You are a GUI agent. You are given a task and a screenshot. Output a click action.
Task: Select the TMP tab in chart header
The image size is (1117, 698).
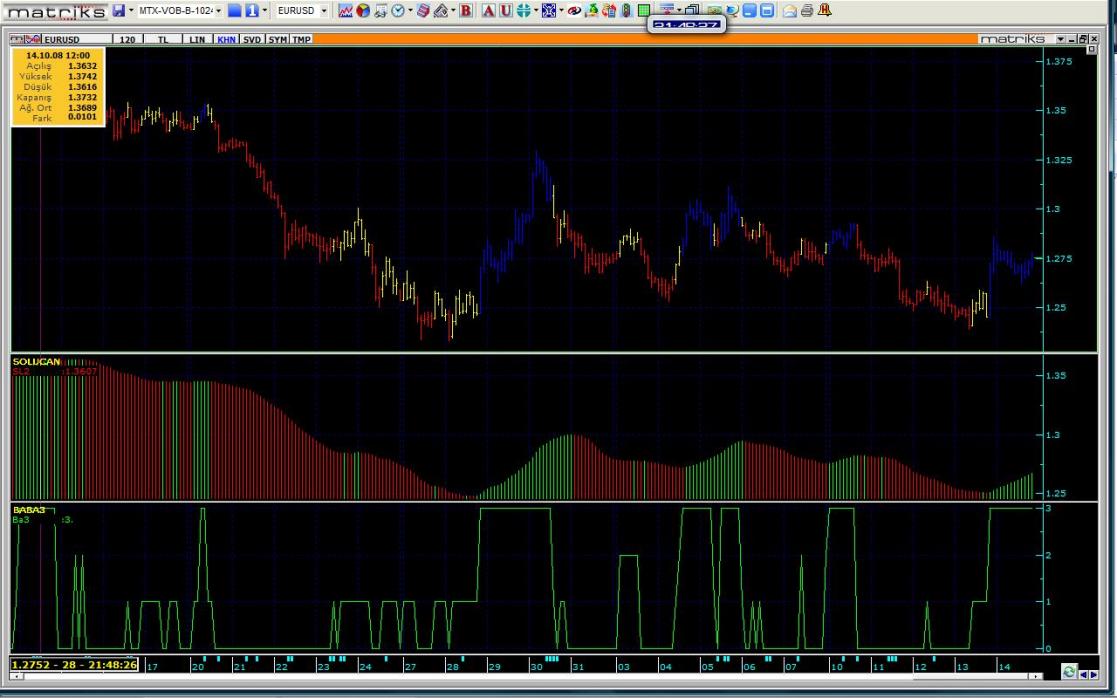pyautogui.click(x=301, y=39)
